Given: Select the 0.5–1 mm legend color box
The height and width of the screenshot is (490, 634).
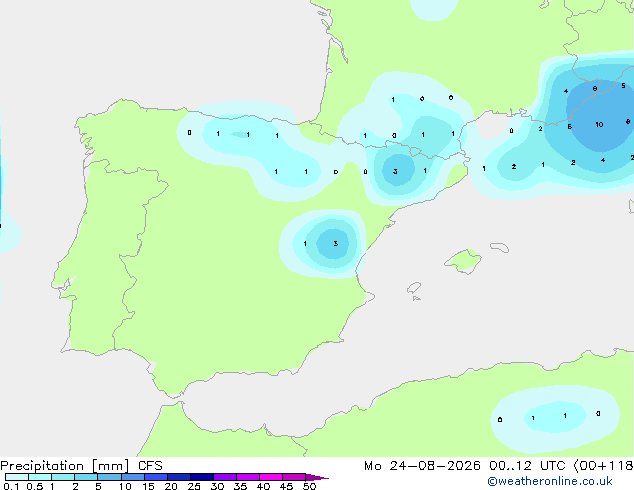Looking at the screenshot, I should (40, 477).
